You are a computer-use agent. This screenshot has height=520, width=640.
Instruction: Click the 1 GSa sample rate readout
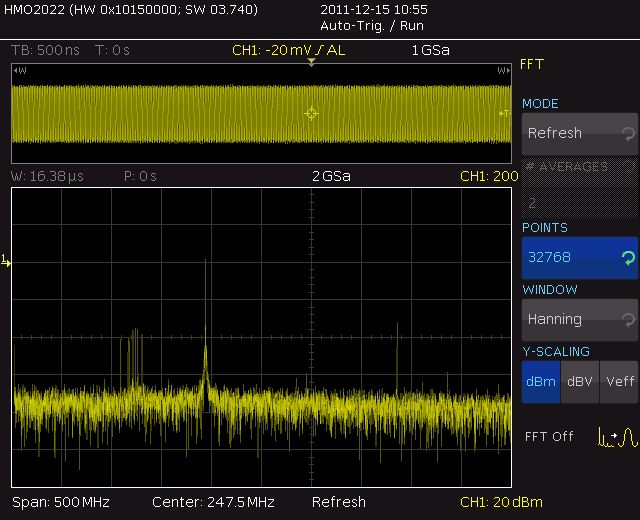click(431, 50)
